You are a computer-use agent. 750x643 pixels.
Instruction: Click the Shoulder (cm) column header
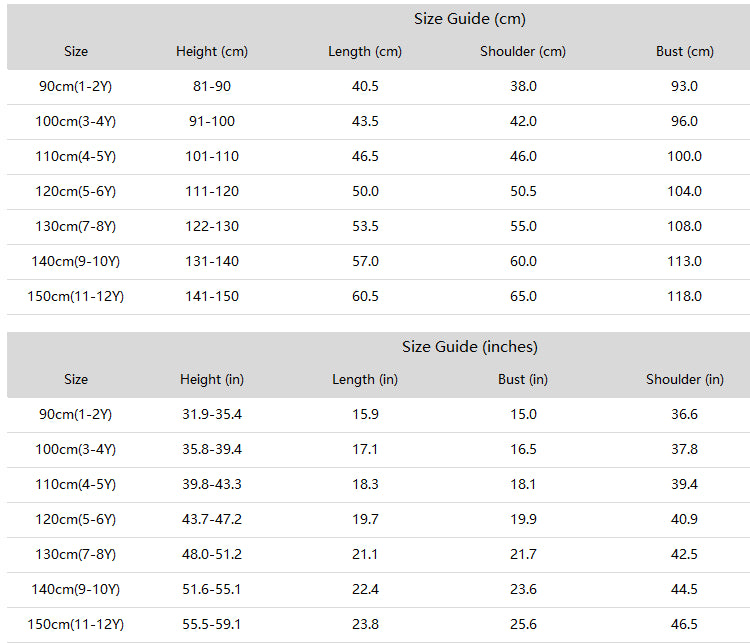click(523, 51)
